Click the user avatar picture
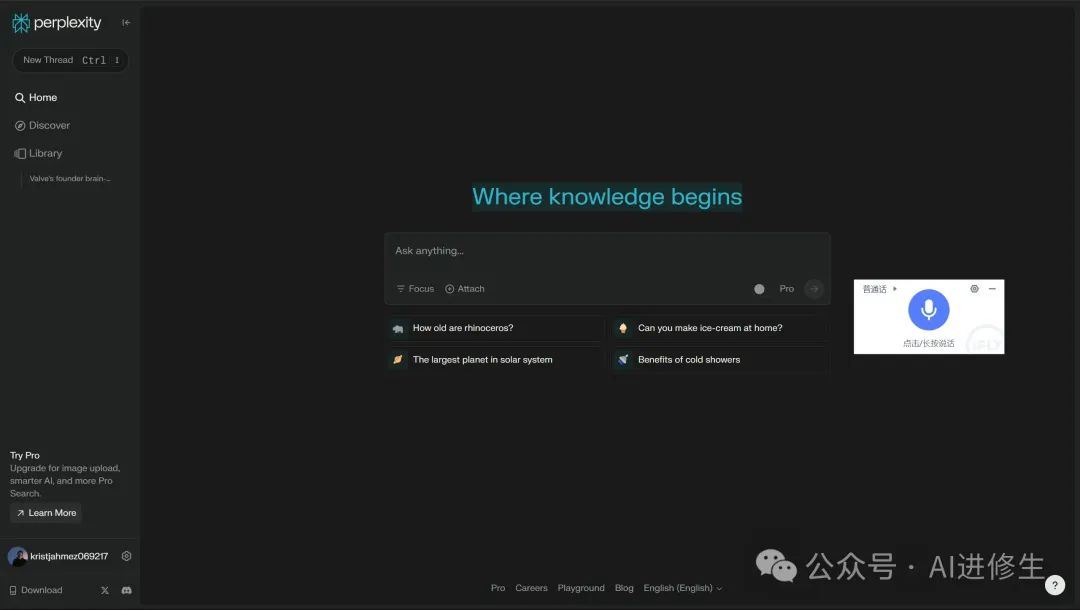This screenshot has height=610, width=1080. [x=18, y=556]
